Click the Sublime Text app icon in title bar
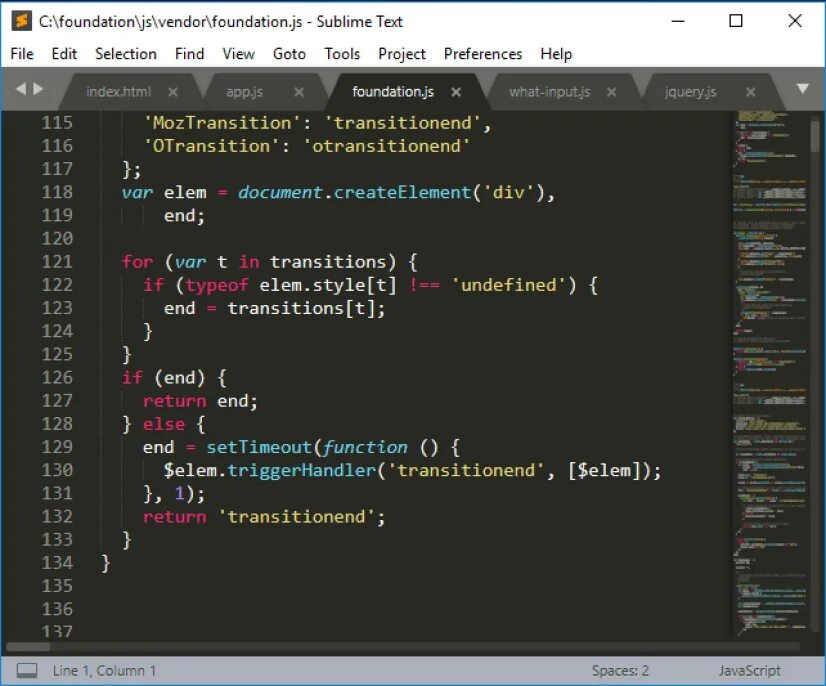The image size is (826, 686). (22, 21)
